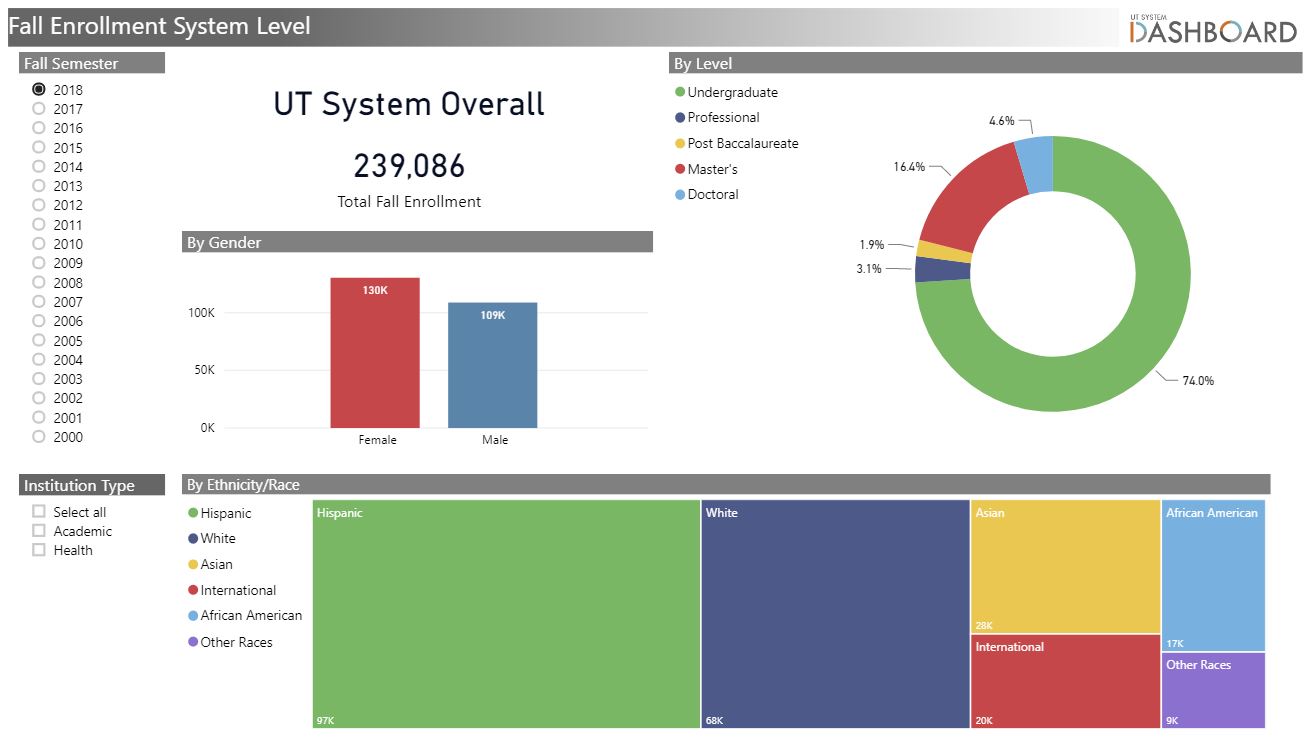The width and height of the screenshot is (1313, 746).
Task: Click the Master's legend entry
Action: pos(706,169)
